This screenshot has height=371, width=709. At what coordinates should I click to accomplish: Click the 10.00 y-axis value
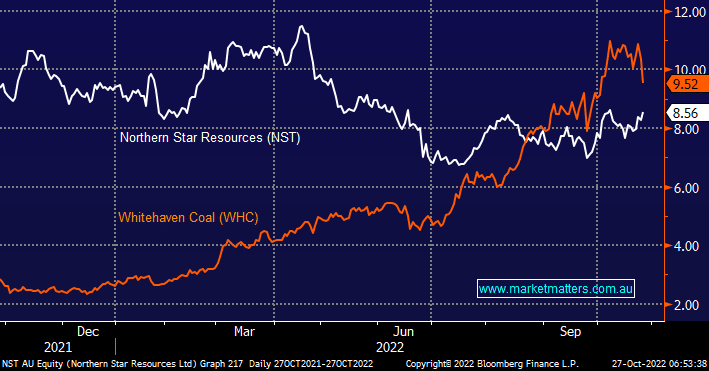[x=690, y=70]
